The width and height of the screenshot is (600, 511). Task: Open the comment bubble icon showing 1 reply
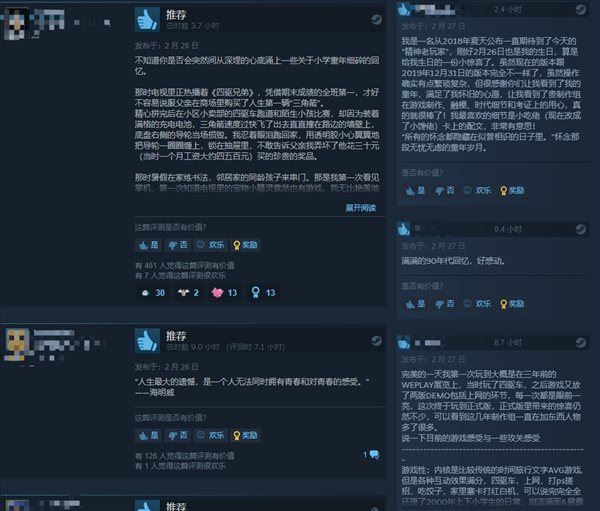tap(374, 455)
